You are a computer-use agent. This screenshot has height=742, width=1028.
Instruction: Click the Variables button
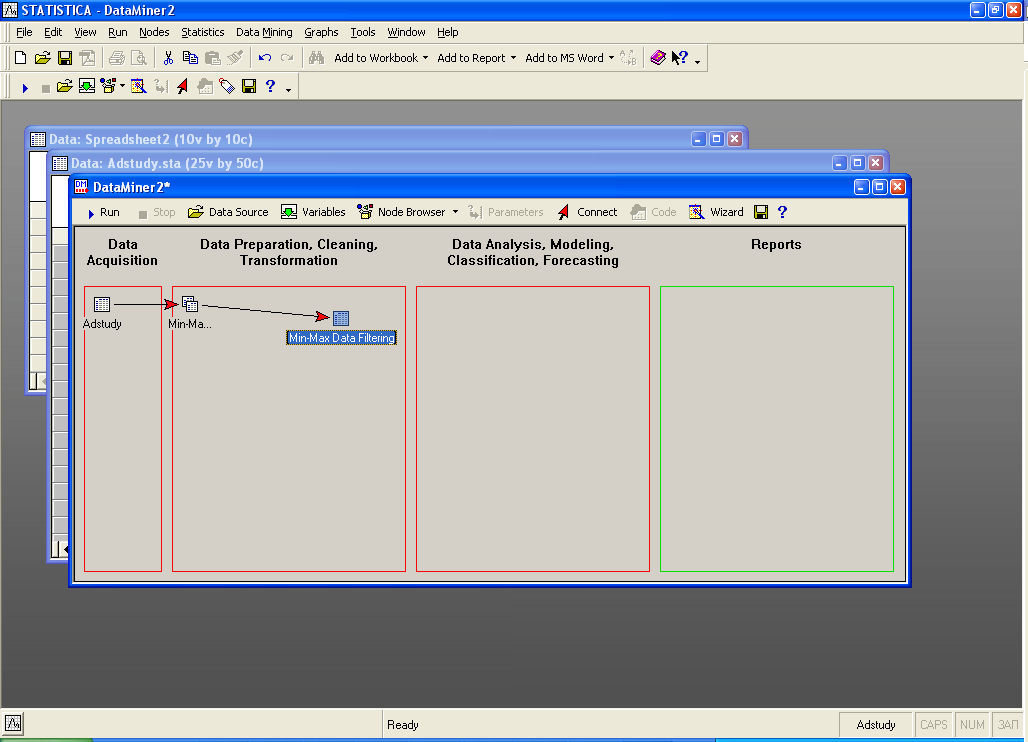(313, 212)
